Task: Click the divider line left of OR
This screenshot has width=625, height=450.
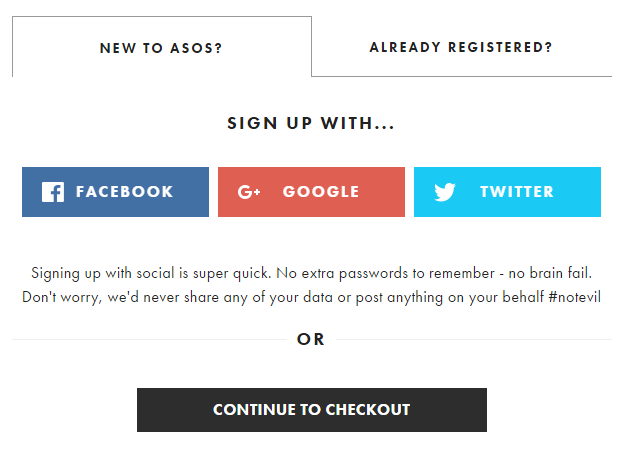Action: [149, 340]
